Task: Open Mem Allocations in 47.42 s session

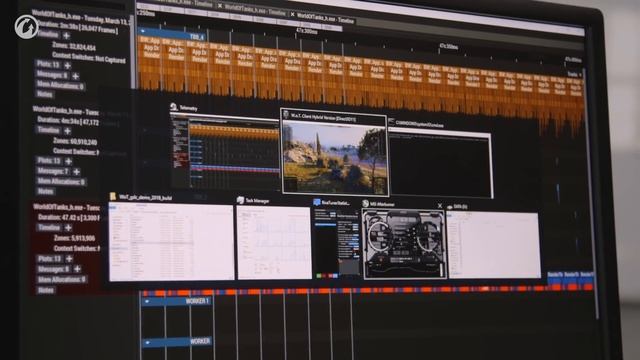Action: pos(62,280)
